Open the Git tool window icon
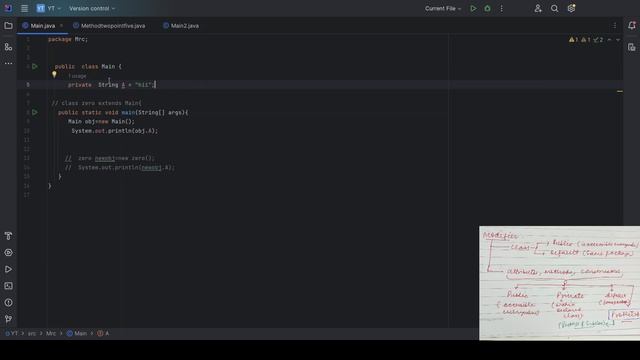The height and width of the screenshot is (360, 640). tap(8, 319)
